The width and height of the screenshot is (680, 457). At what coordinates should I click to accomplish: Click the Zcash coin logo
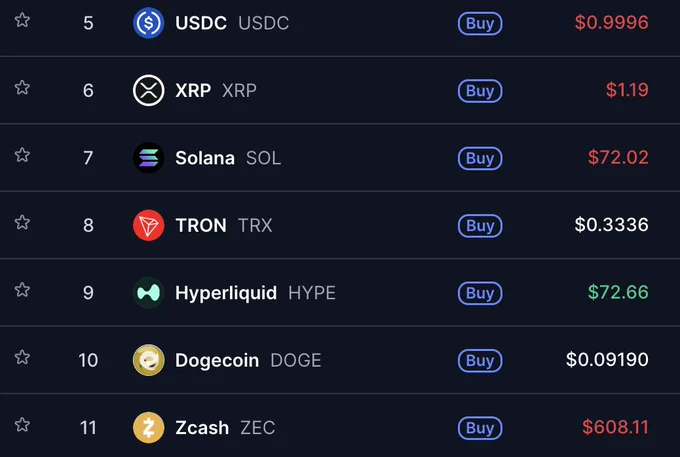pos(148,428)
